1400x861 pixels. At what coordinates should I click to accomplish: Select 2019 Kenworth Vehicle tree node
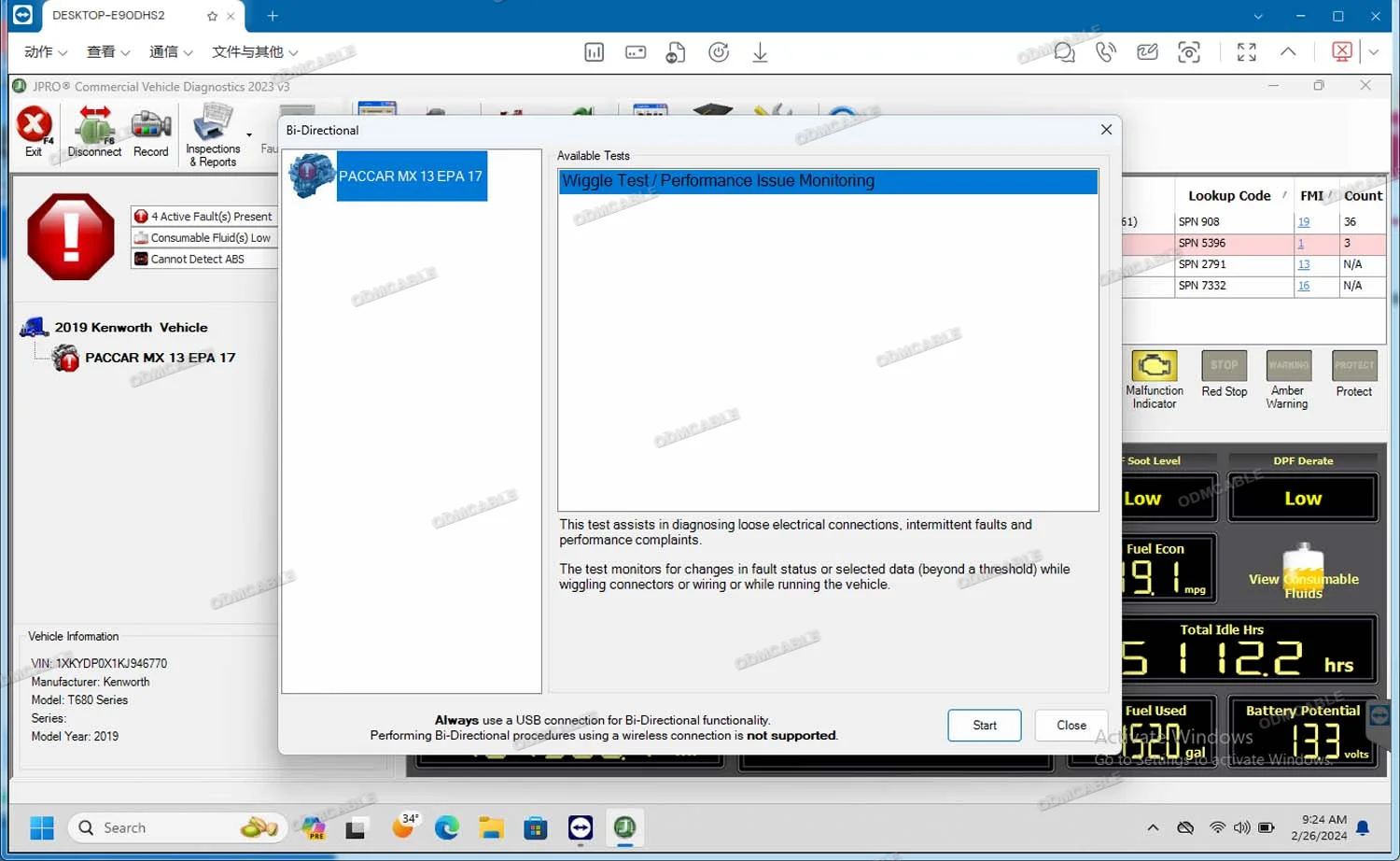pyautogui.click(x=131, y=328)
